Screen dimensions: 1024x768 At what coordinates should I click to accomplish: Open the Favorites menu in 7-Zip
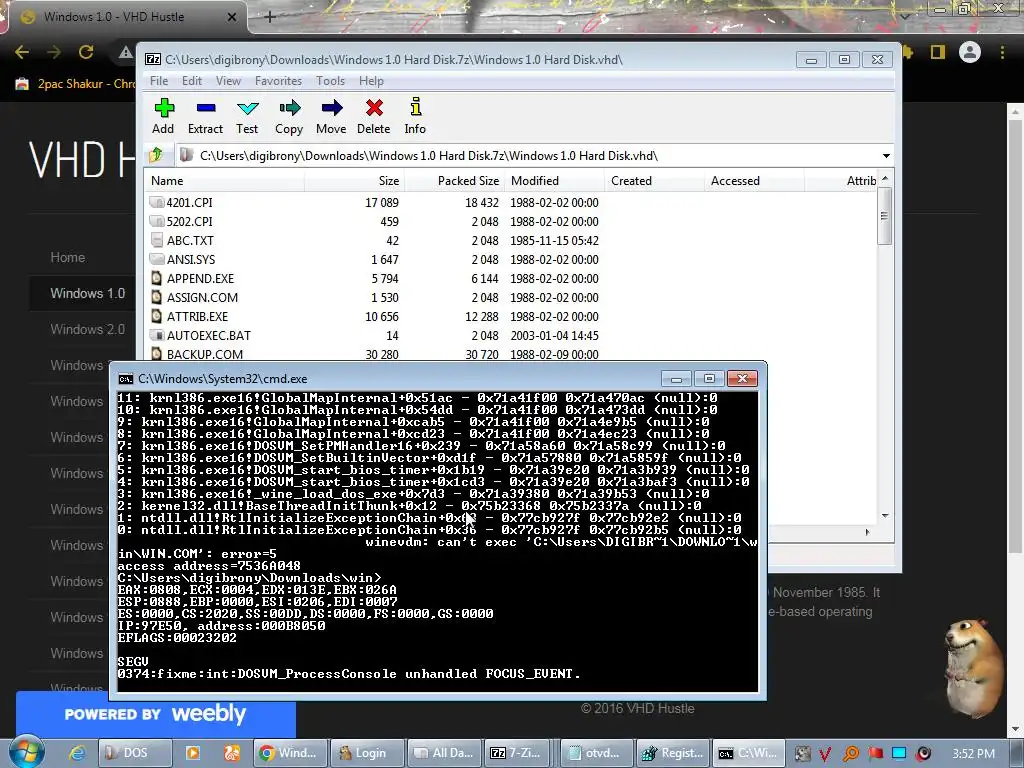[278, 81]
